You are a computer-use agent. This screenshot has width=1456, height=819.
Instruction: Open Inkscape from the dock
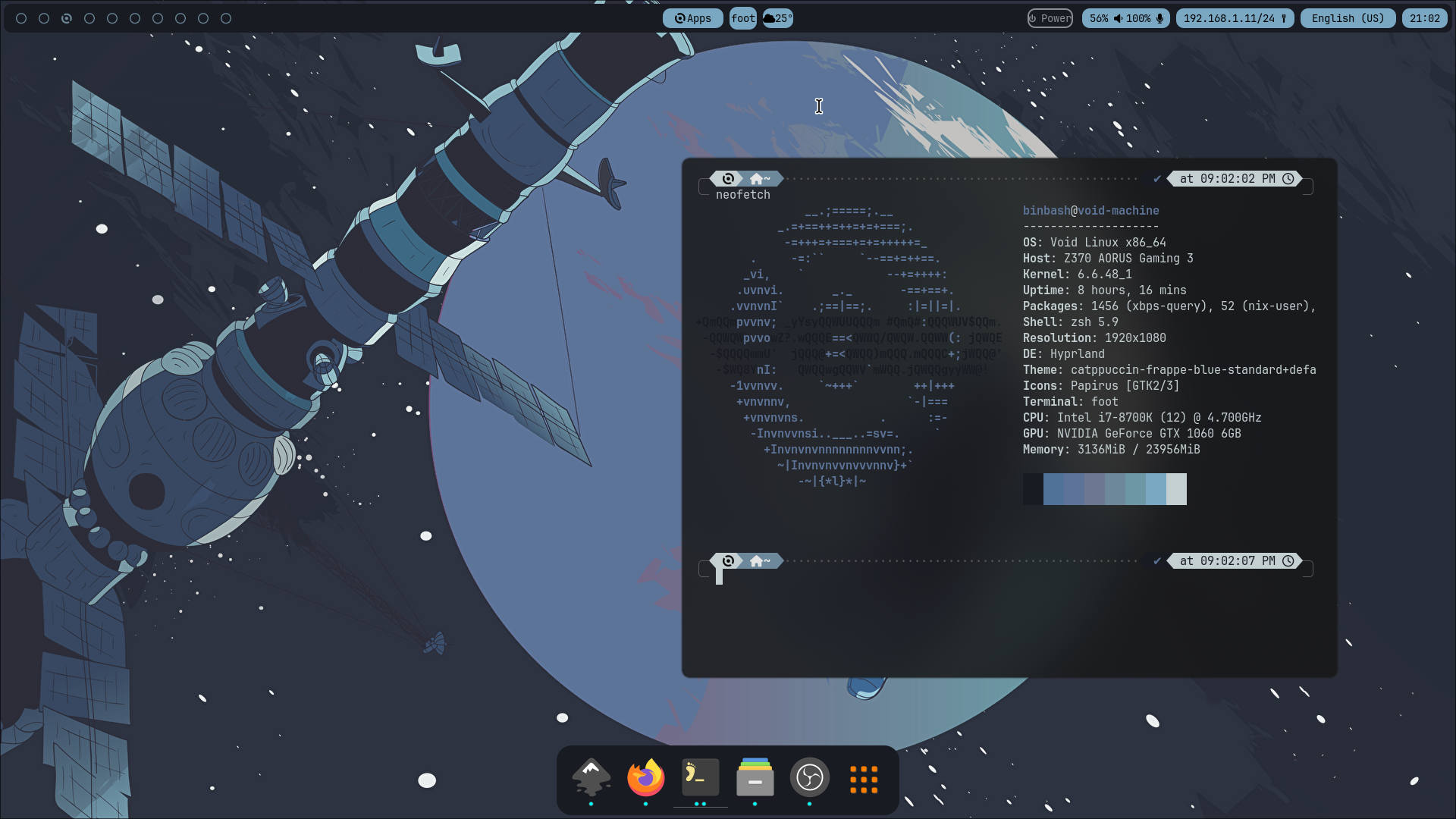pyautogui.click(x=591, y=777)
